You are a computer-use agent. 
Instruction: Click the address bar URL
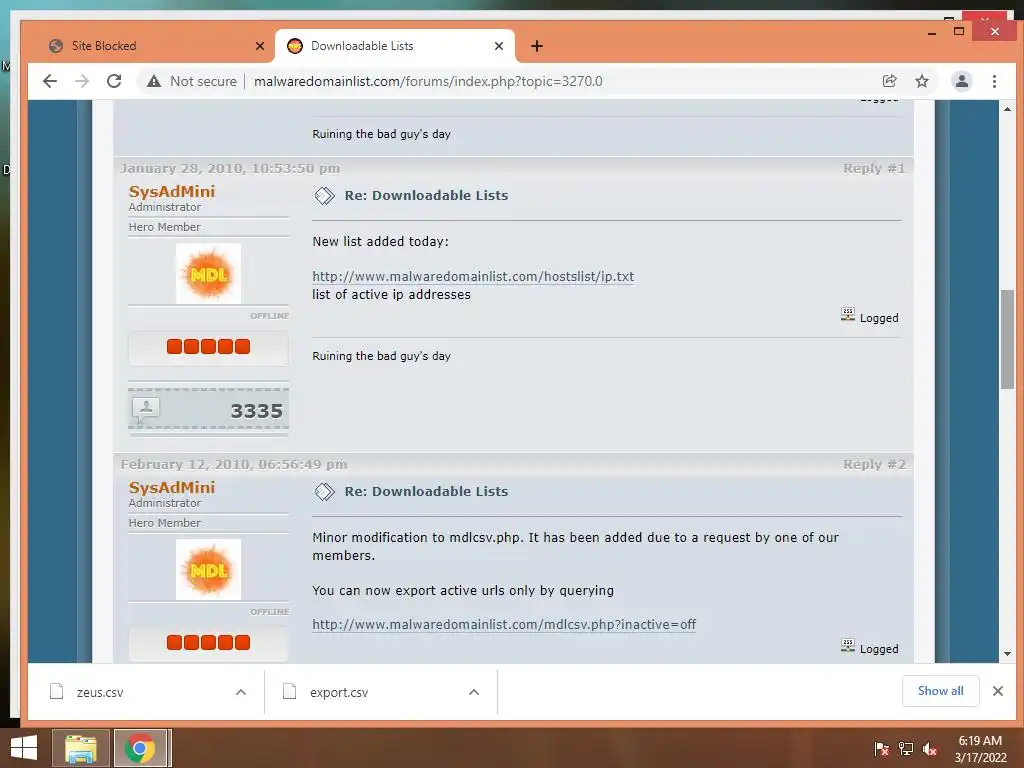point(428,81)
